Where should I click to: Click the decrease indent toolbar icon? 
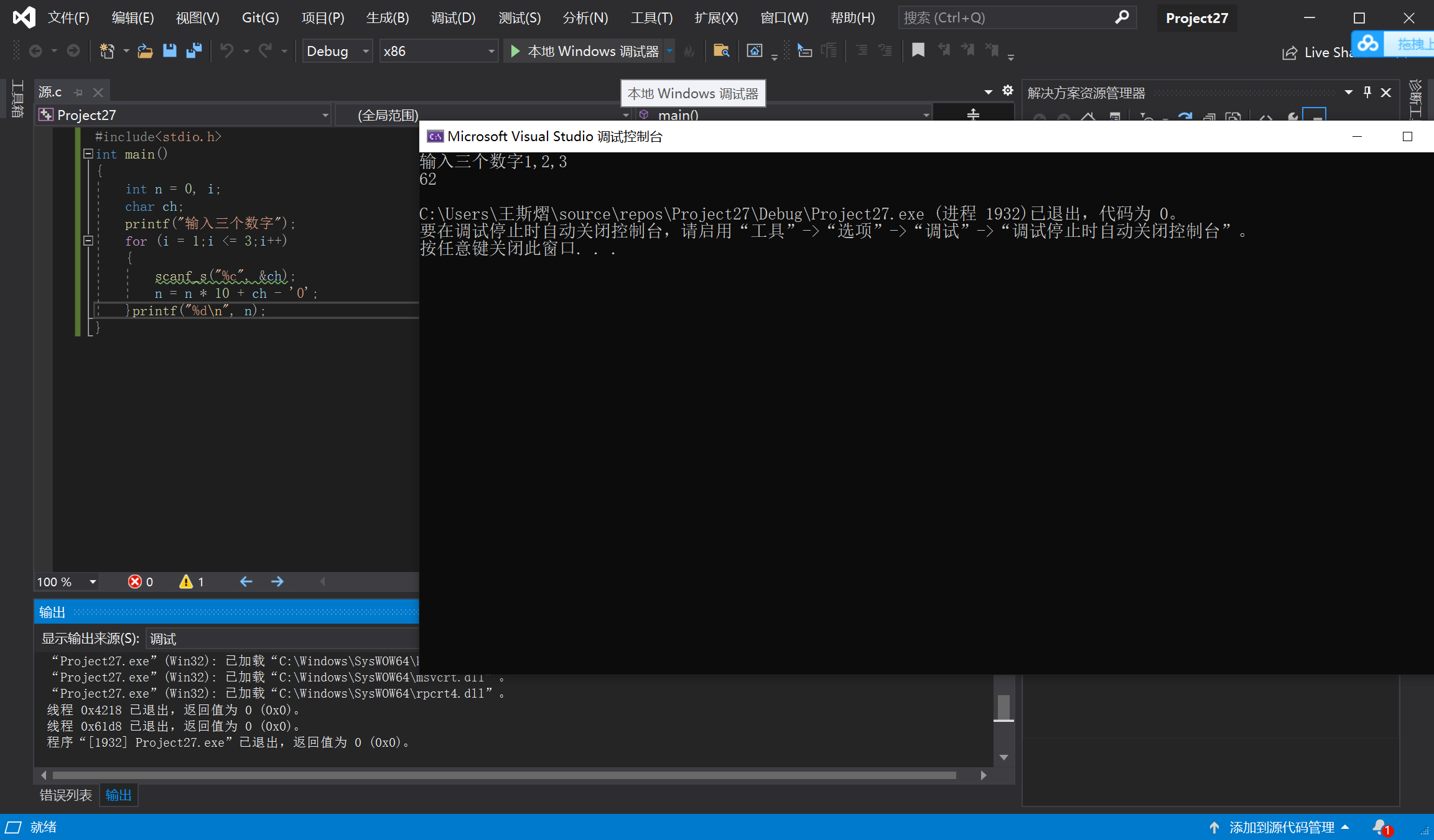pos(862,50)
